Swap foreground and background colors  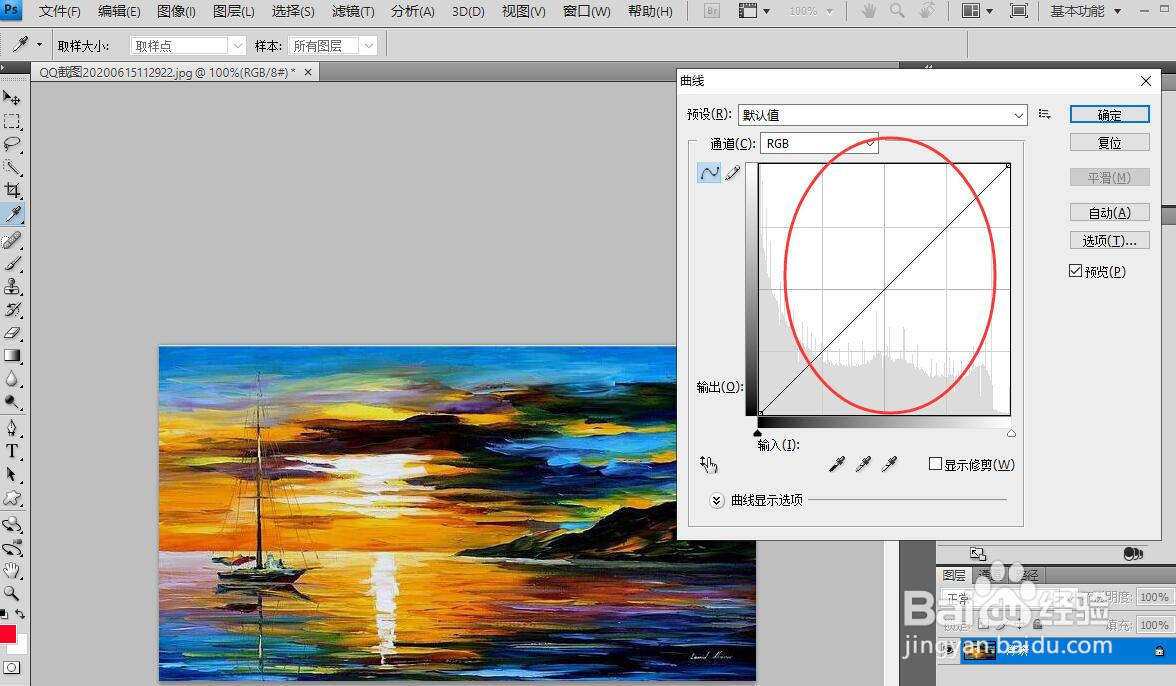20,614
